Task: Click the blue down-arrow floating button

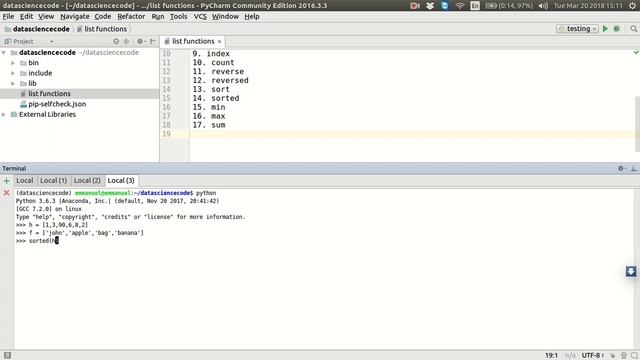Action: (631, 271)
